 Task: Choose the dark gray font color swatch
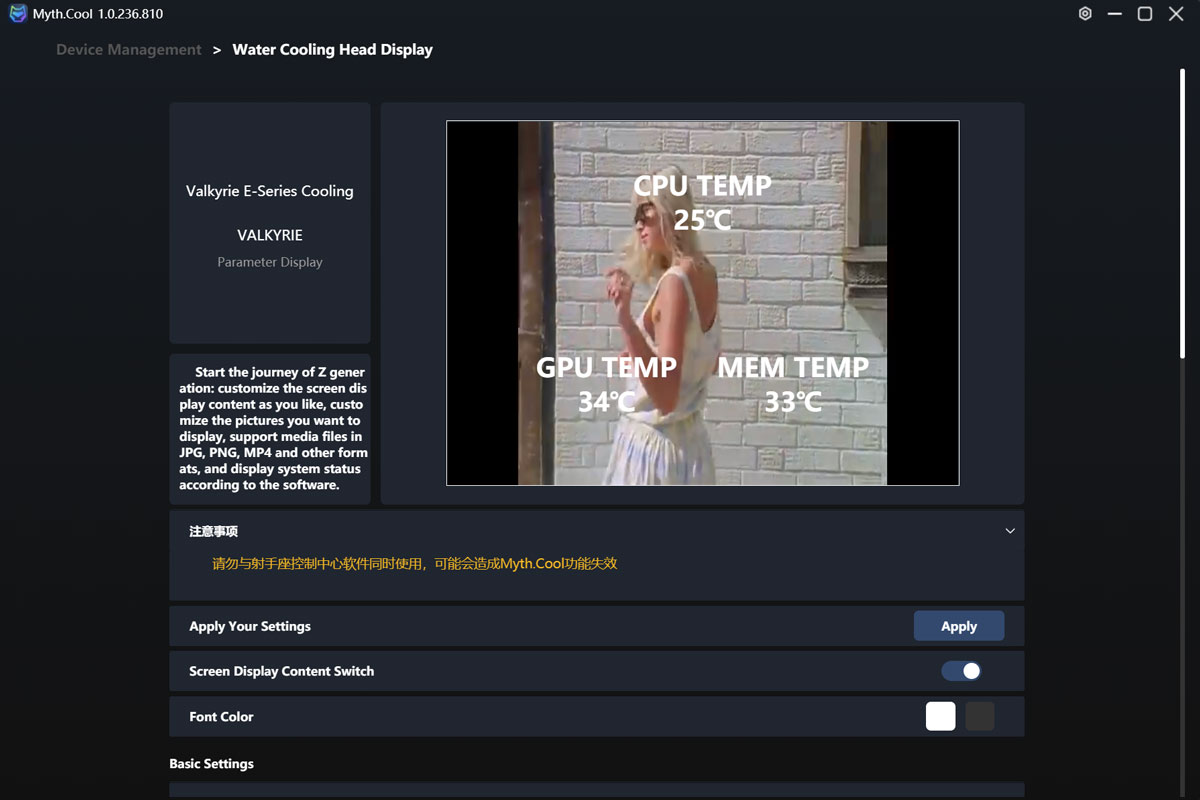click(x=980, y=716)
